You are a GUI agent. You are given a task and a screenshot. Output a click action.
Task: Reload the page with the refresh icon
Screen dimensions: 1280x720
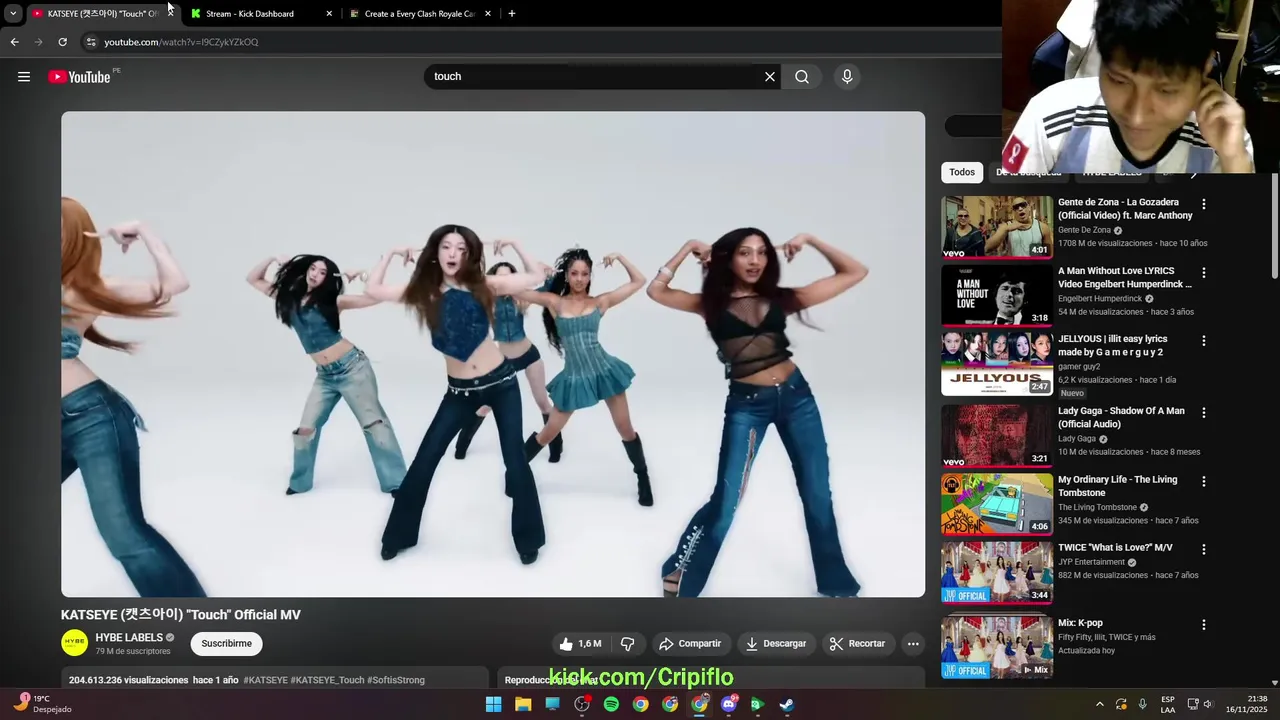[62, 42]
